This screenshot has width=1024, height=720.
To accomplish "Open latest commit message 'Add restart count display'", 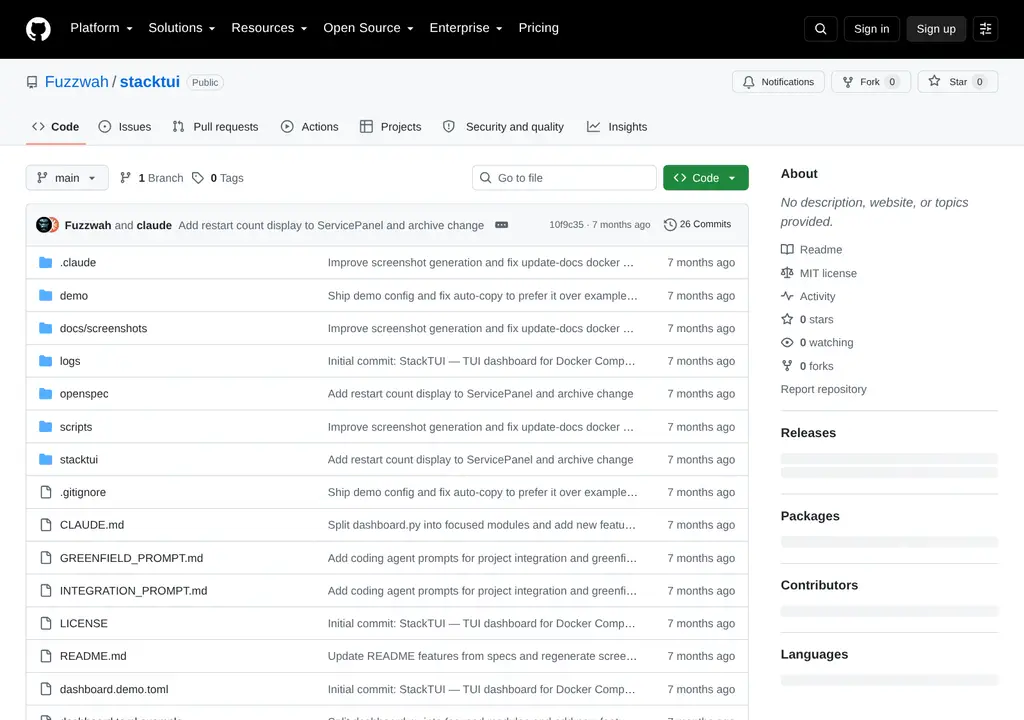I will click(x=331, y=225).
